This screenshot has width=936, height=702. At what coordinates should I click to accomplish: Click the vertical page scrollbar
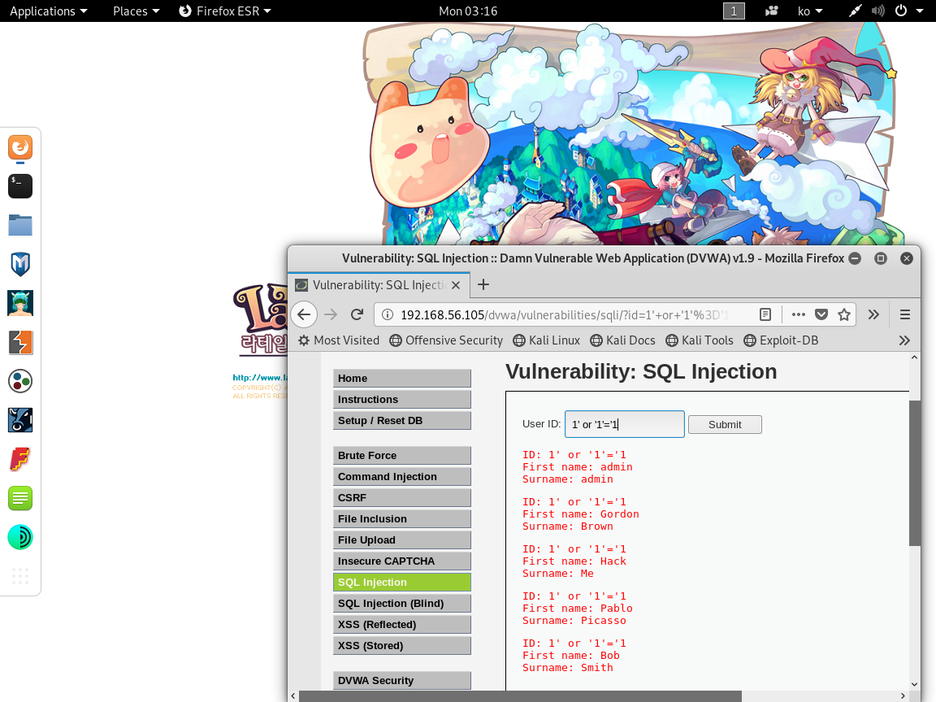tap(914, 473)
